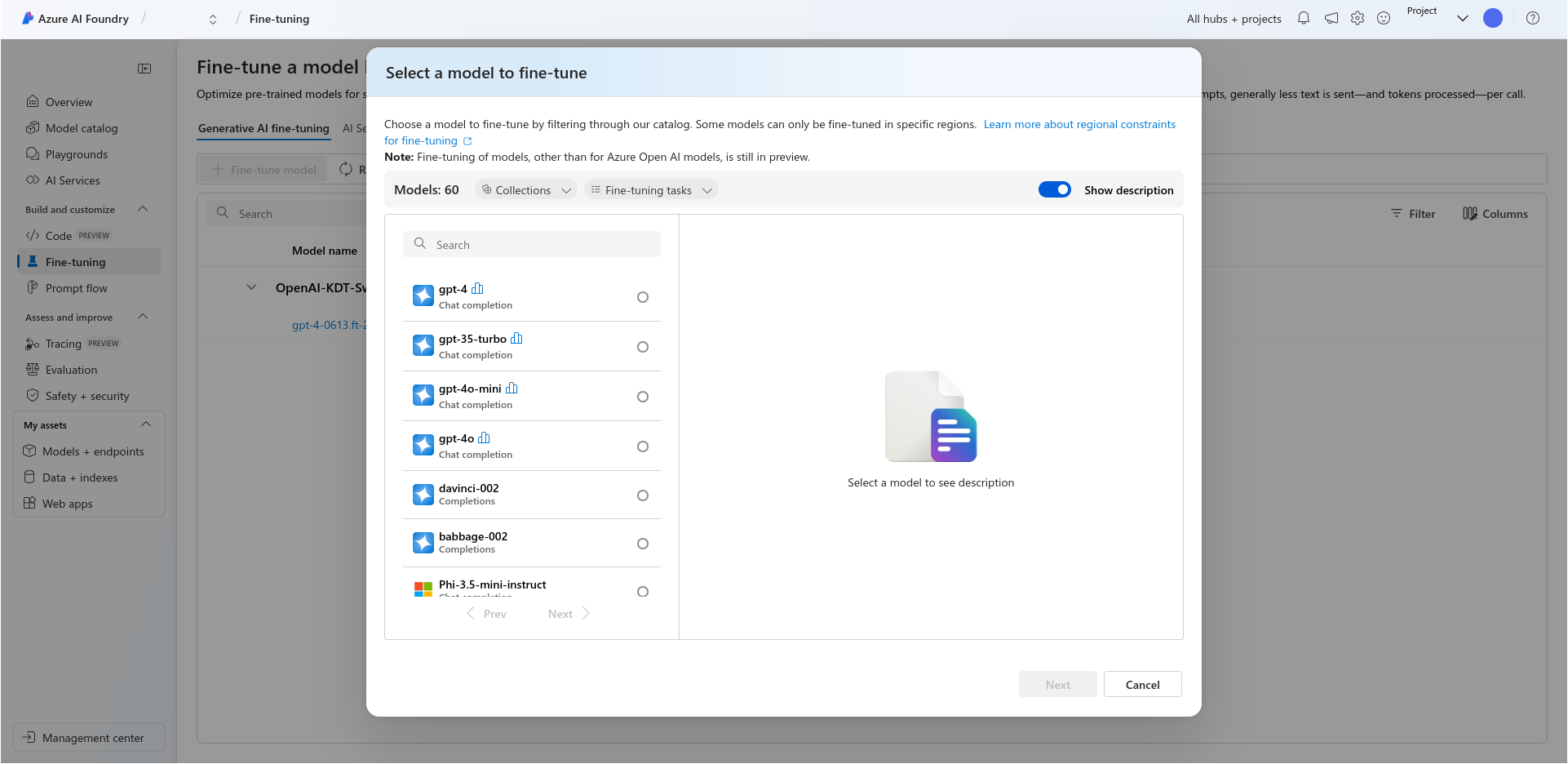Click the Azure AI Foundry logo

28,18
